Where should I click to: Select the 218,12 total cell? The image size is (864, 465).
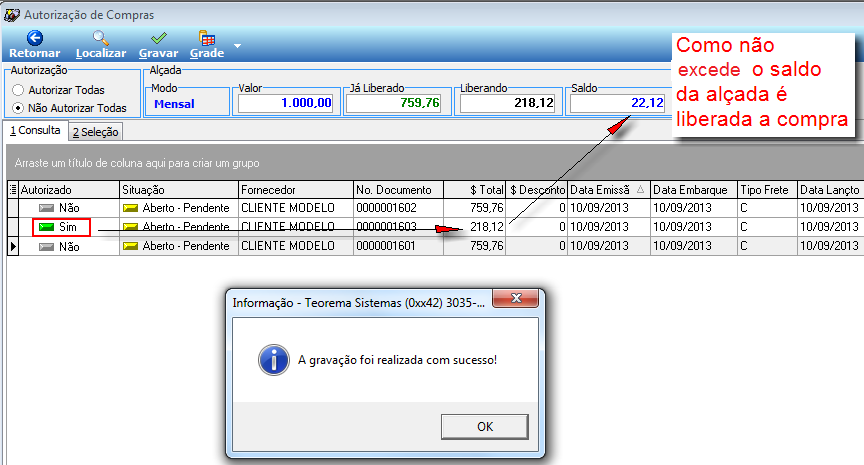coord(475,226)
